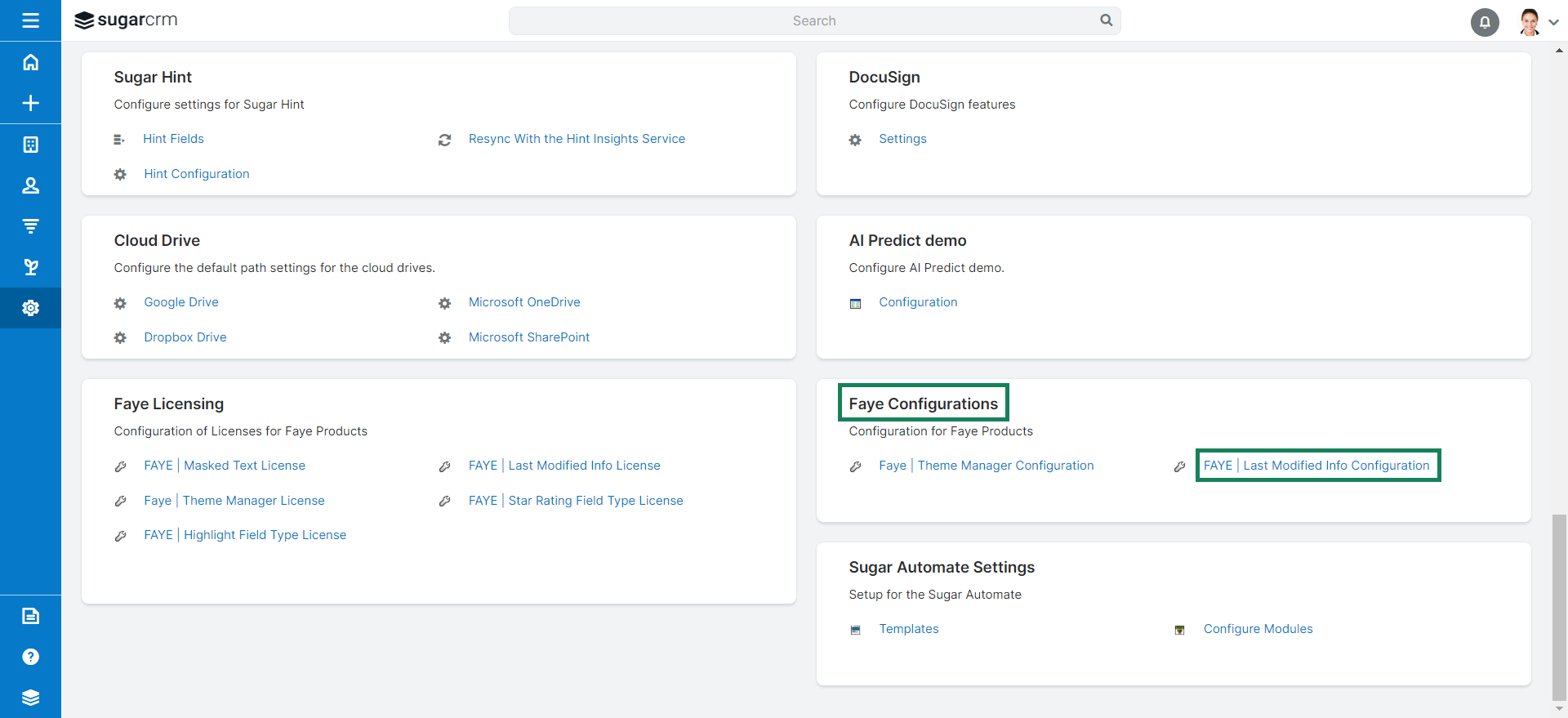Open the document icon near sidebar bottom
Viewport: 1568px width, 718px height.
click(x=30, y=616)
